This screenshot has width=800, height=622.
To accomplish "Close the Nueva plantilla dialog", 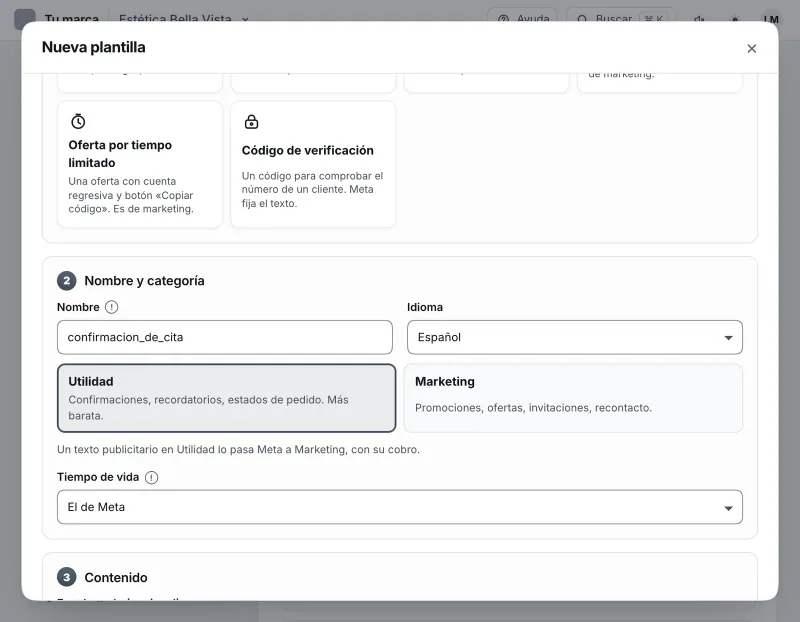I will [x=751, y=48].
